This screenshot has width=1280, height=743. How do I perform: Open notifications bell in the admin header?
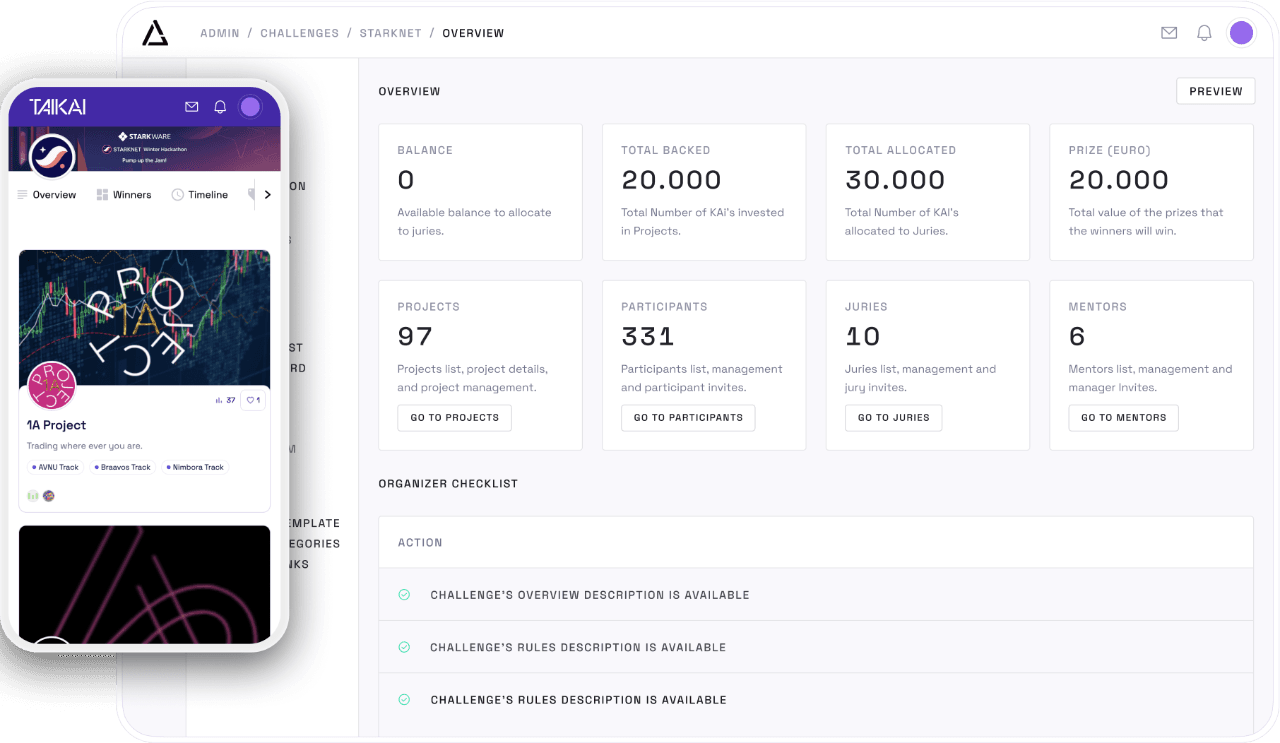tap(1204, 33)
